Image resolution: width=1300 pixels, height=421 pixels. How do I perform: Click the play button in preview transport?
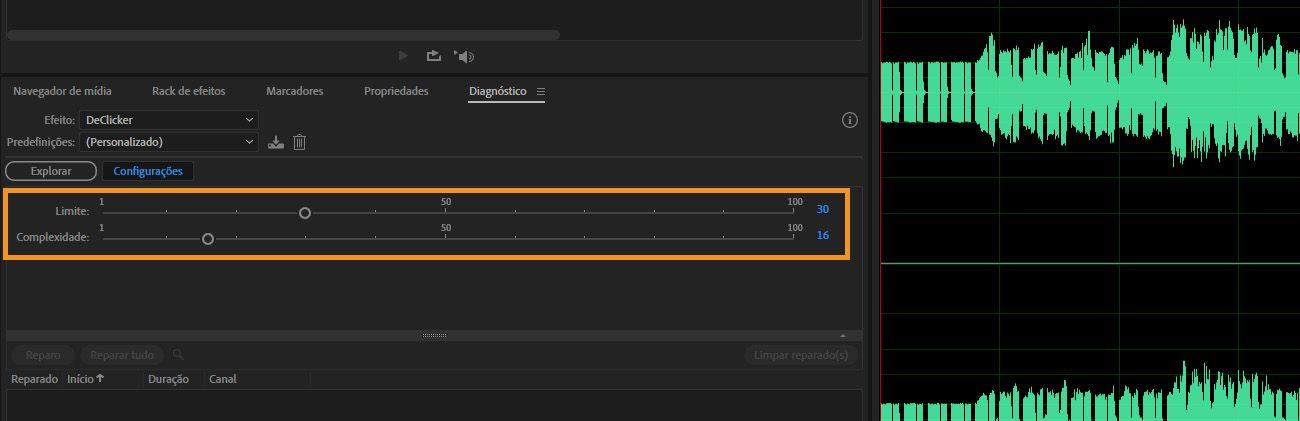(403, 56)
